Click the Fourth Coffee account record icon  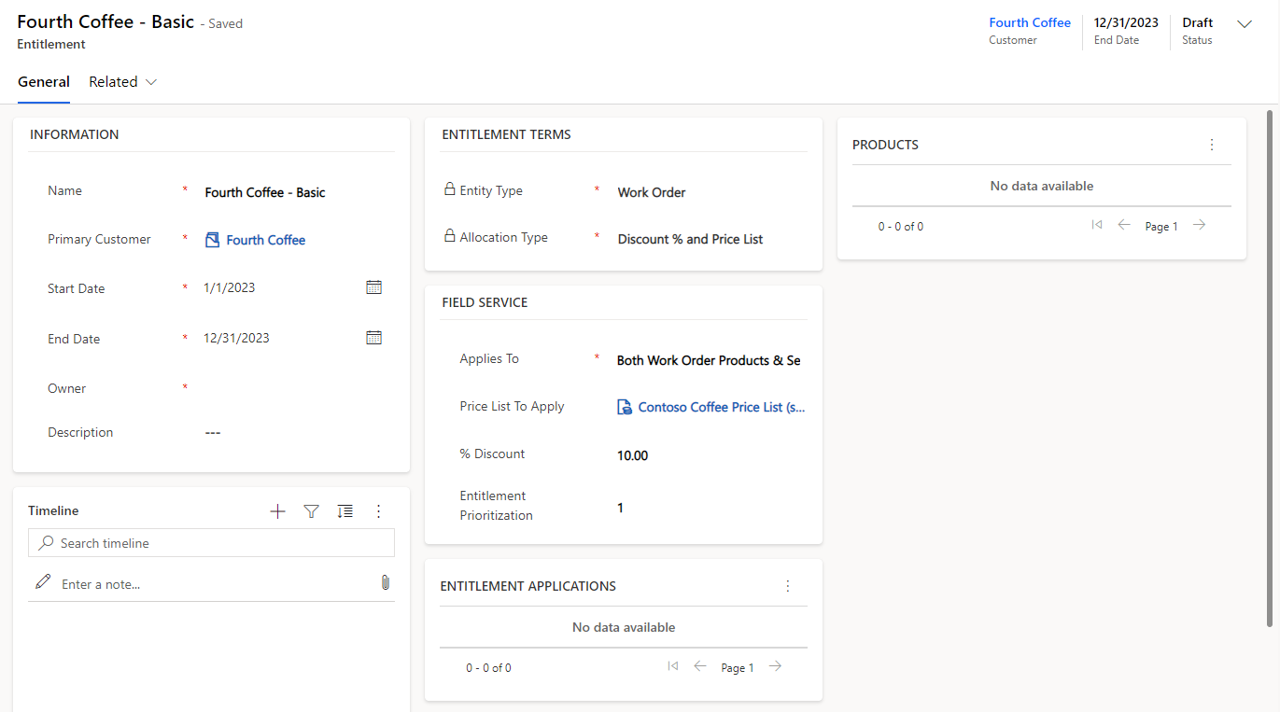pos(212,240)
